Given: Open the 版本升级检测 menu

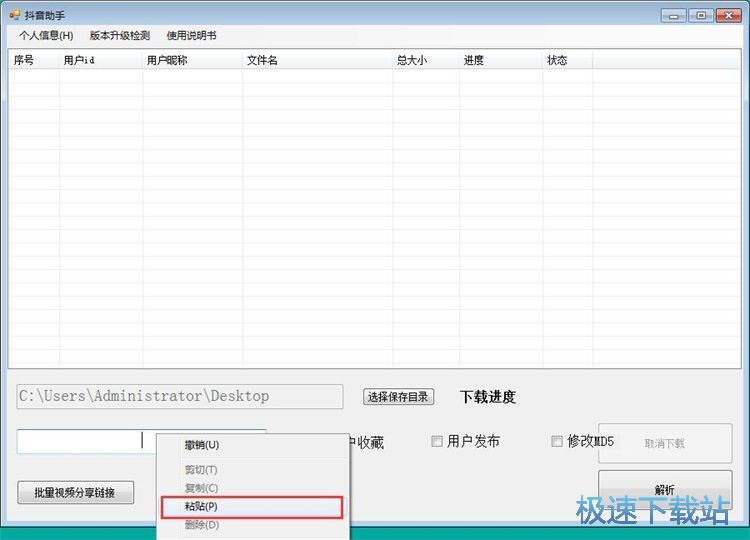Looking at the screenshot, I should pyautogui.click(x=120, y=35).
